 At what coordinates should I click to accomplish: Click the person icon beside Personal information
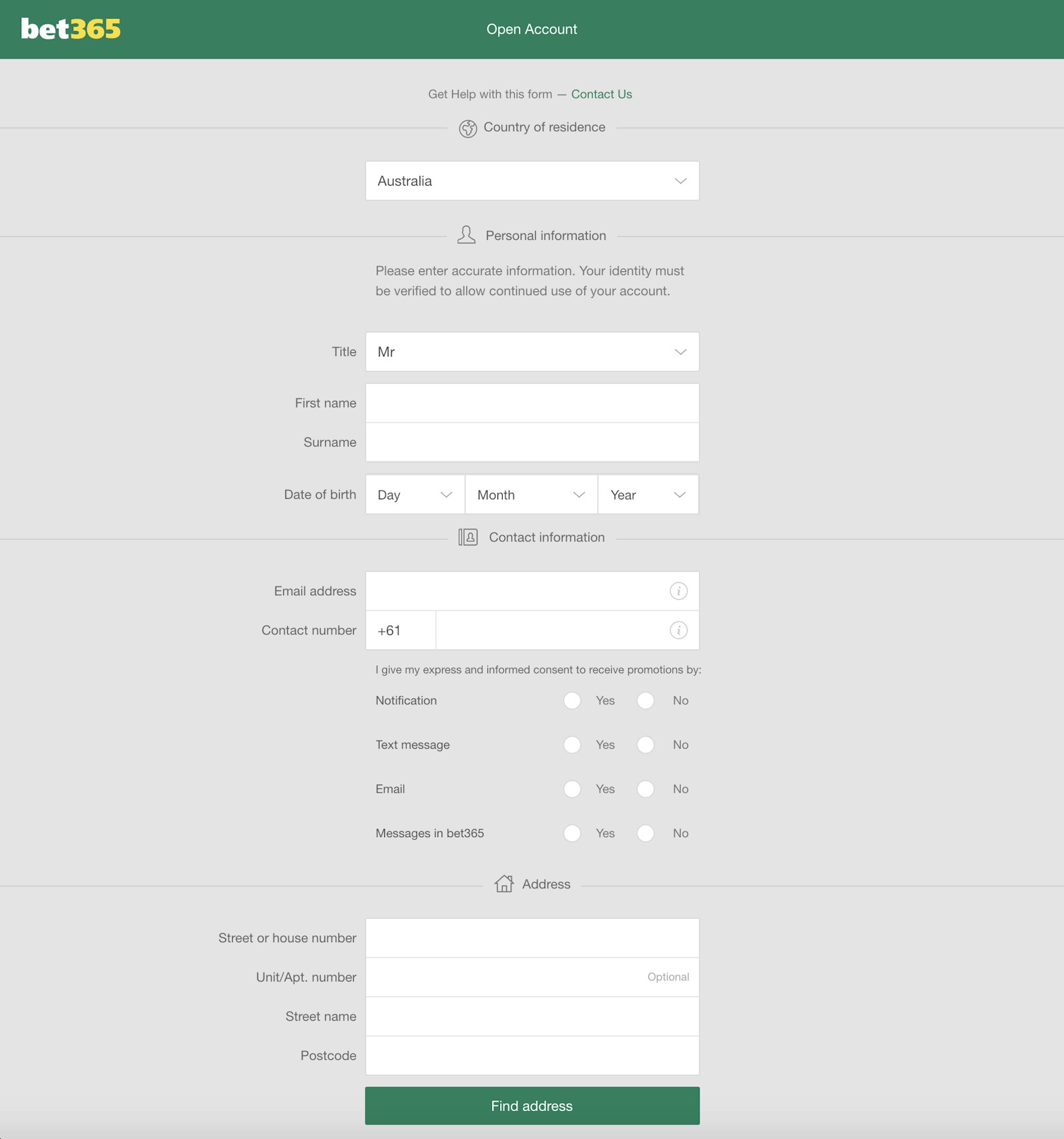click(466, 235)
